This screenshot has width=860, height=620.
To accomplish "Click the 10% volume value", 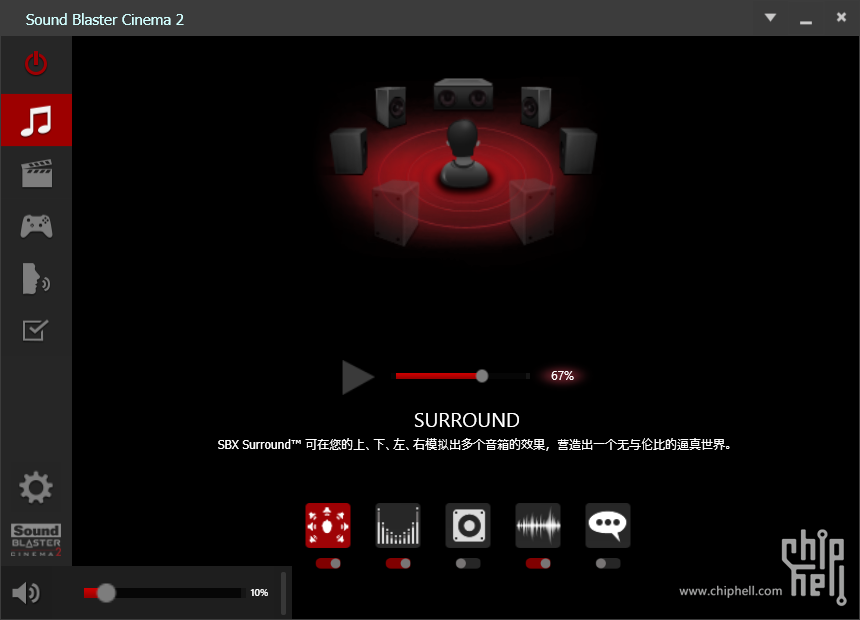I will click(259, 593).
